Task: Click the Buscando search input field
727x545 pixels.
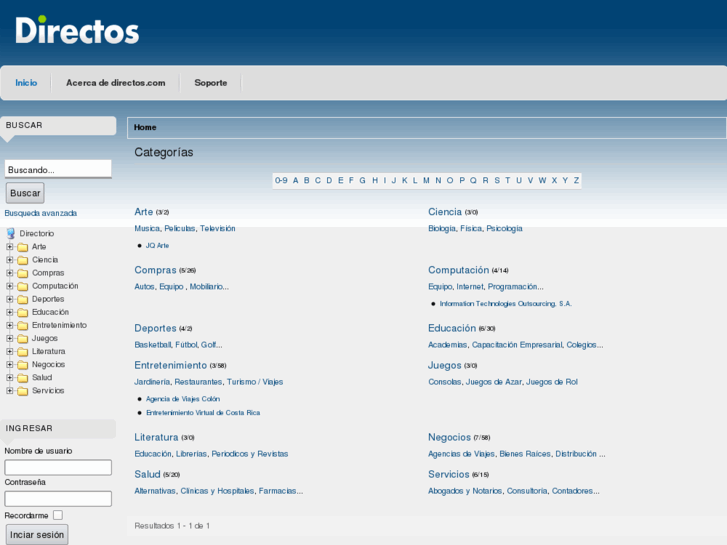Action: click(x=58, y=169)
